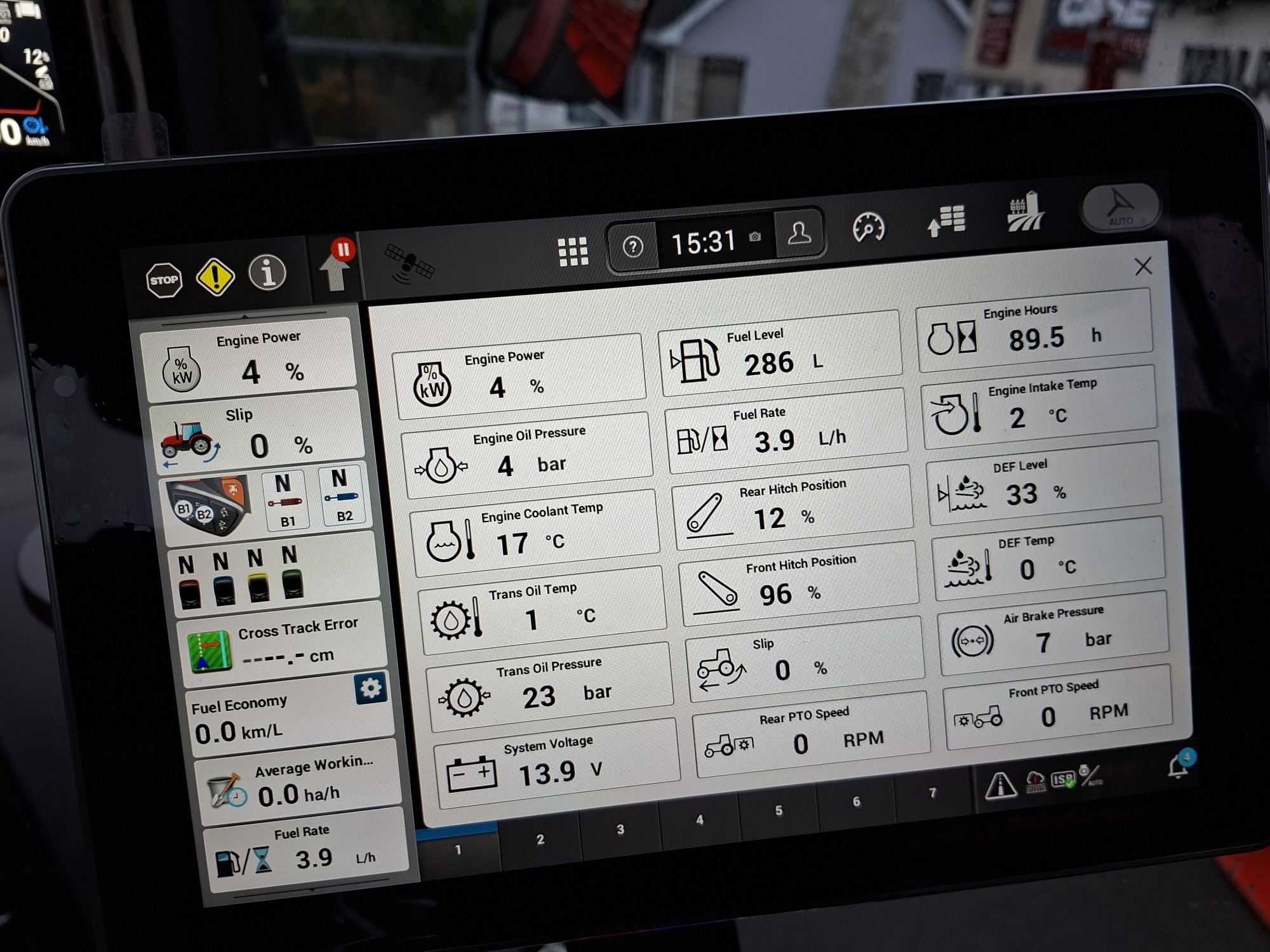The width and height of the screenshot is (1270, 952).
Task: Toggle the AUTO guidance engage button
Action: 1121,207
